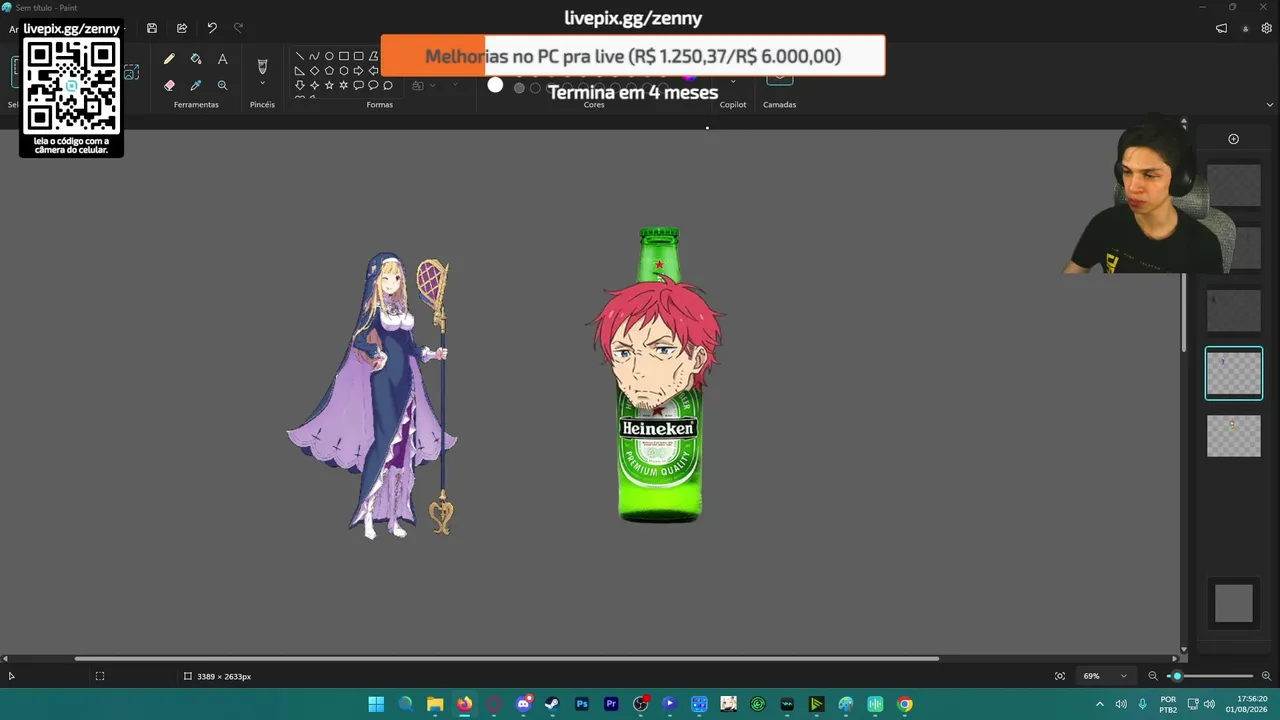Open File Explorer from taskbar
This screenshot has width=1280, height=720.
tap(435, 704)
